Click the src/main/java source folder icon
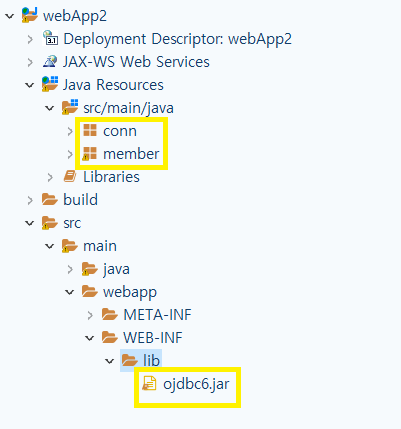This screenshot has width=401, height=429. tap(70, 107)
